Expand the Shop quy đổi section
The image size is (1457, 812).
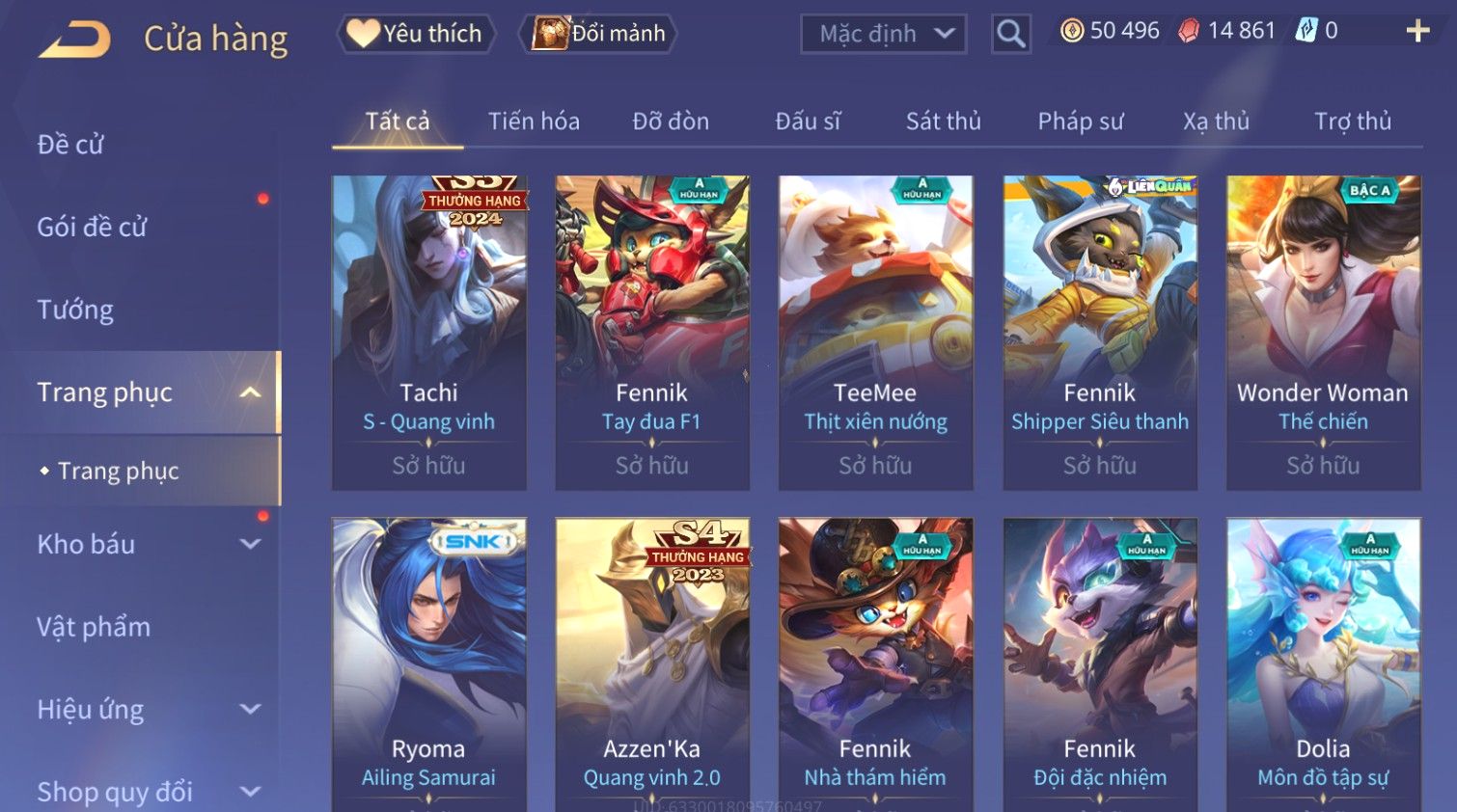click(251, 793)
